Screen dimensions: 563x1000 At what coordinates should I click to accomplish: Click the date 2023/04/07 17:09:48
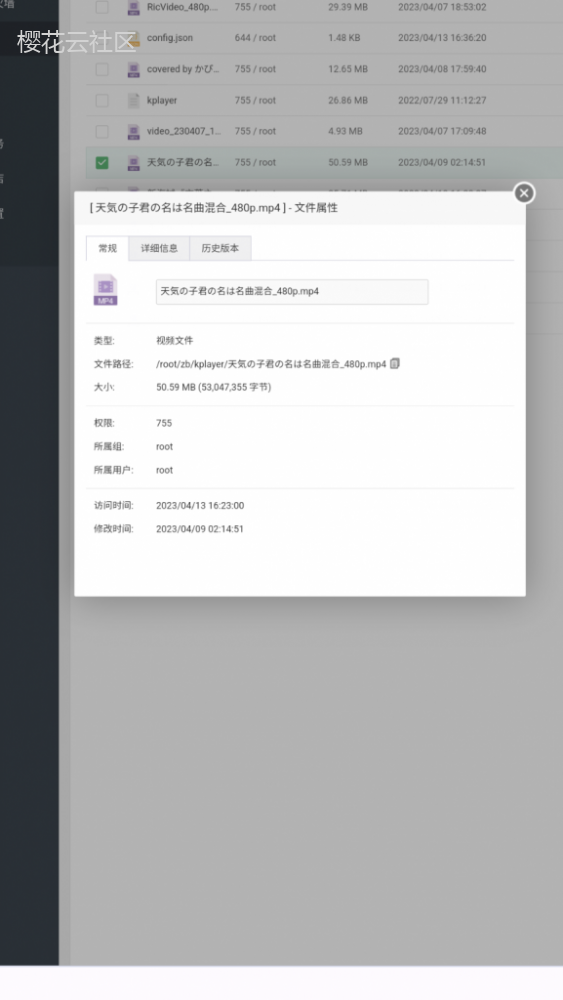pyautogui.click(x=442, y=131)
